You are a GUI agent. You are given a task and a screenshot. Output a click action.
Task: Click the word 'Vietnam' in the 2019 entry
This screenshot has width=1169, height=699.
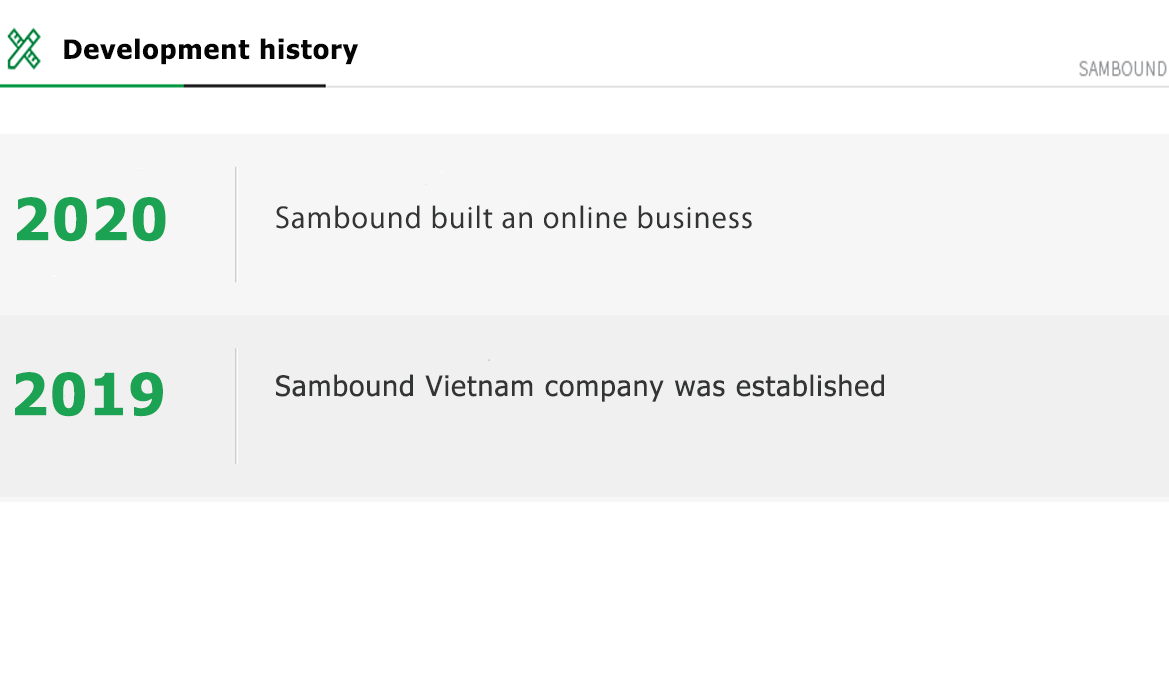[x=479, y=387]
